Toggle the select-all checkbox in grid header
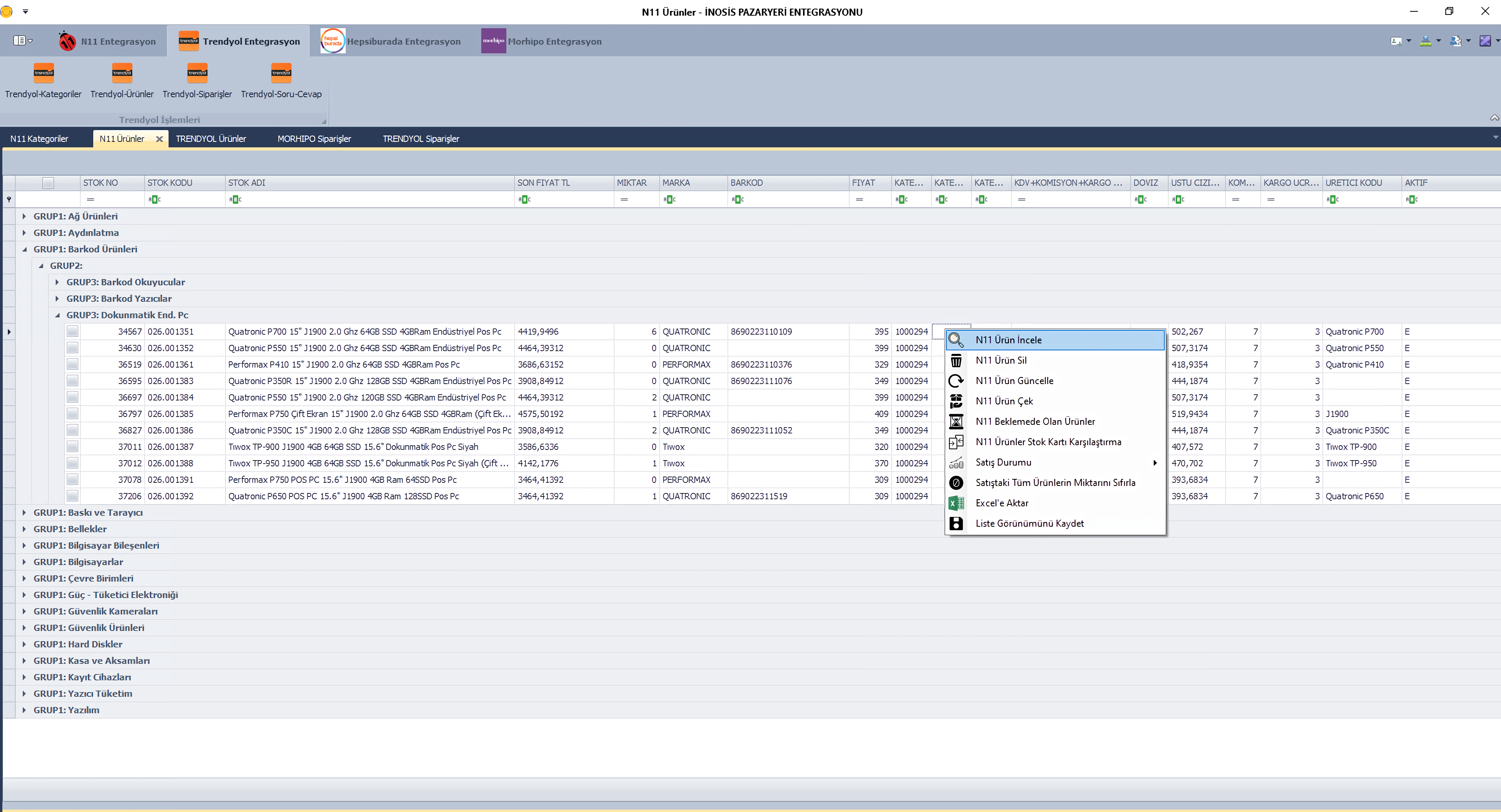The image size is (1501, 812). pyautogui.click(x=48, y=183)
